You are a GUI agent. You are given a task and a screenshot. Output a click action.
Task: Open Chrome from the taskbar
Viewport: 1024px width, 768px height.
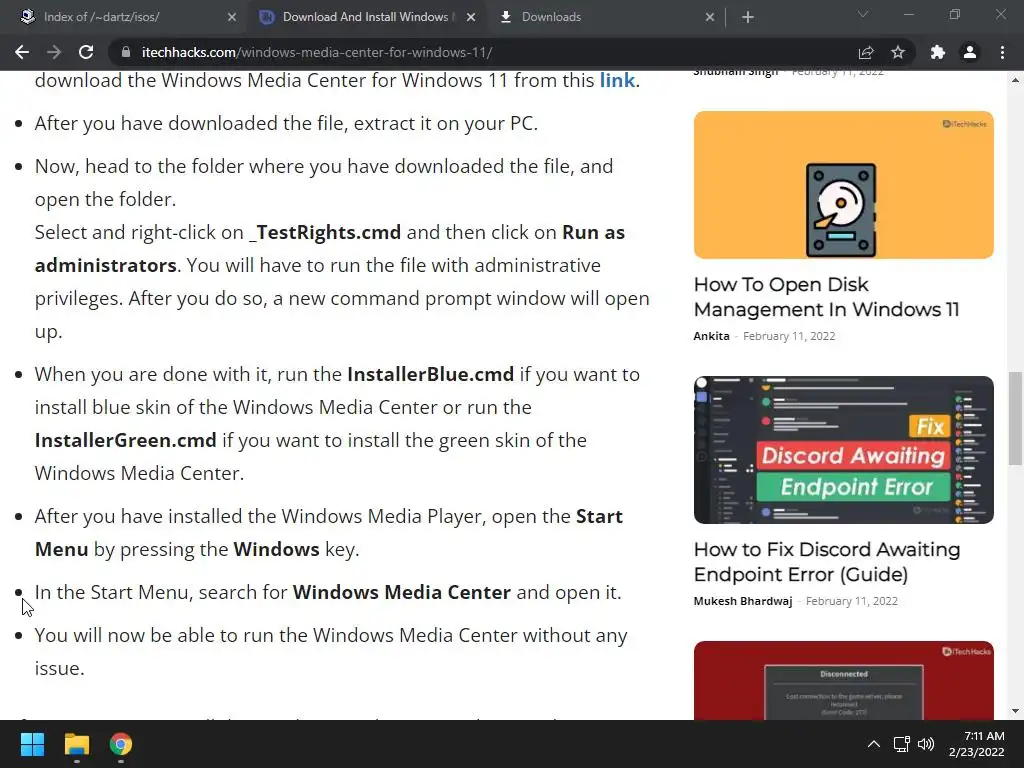click(121, 744)
